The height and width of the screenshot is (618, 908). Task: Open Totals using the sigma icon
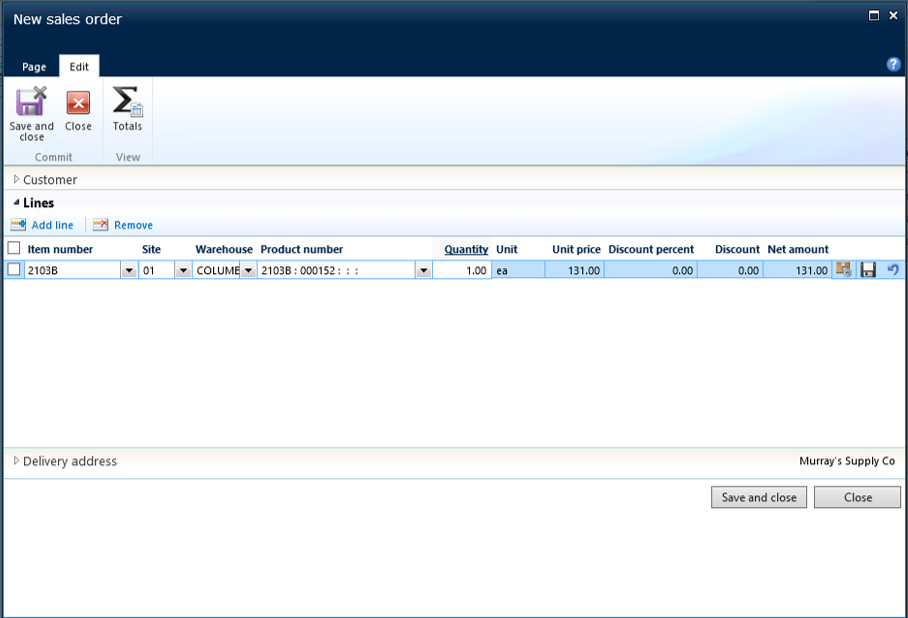pyautogui.click(x=127, y=103)
